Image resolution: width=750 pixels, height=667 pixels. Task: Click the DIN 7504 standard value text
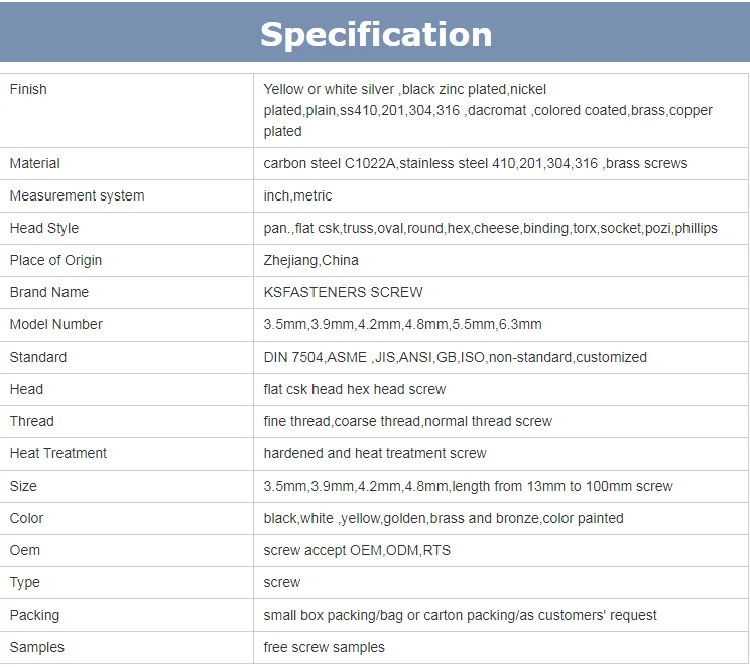455,357
